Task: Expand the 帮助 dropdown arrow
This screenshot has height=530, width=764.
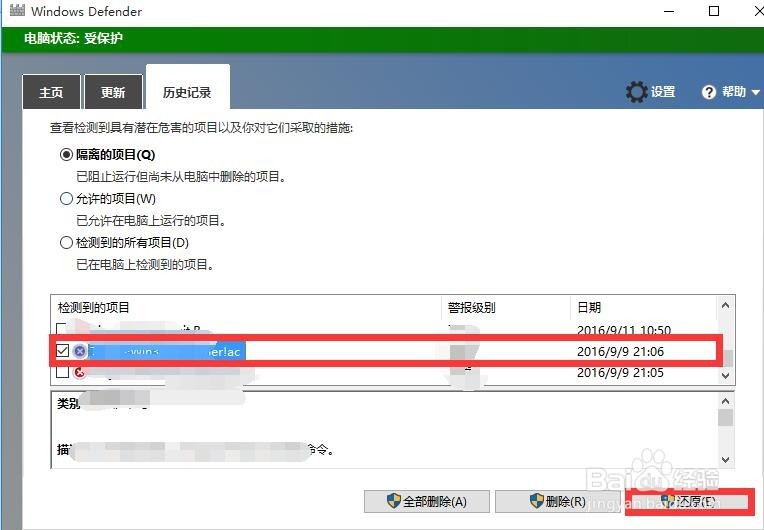Action: click(x=755, y=92)
